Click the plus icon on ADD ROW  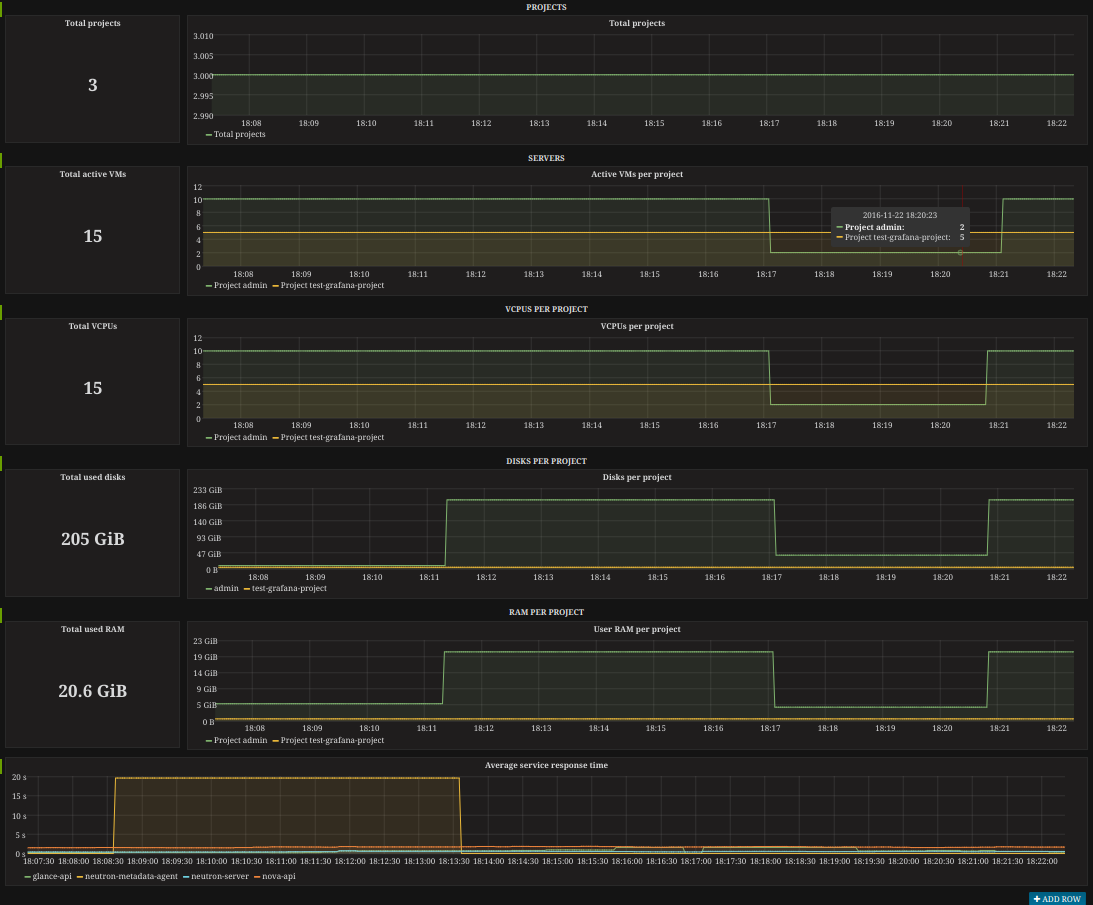click(x=1037, y=899)
